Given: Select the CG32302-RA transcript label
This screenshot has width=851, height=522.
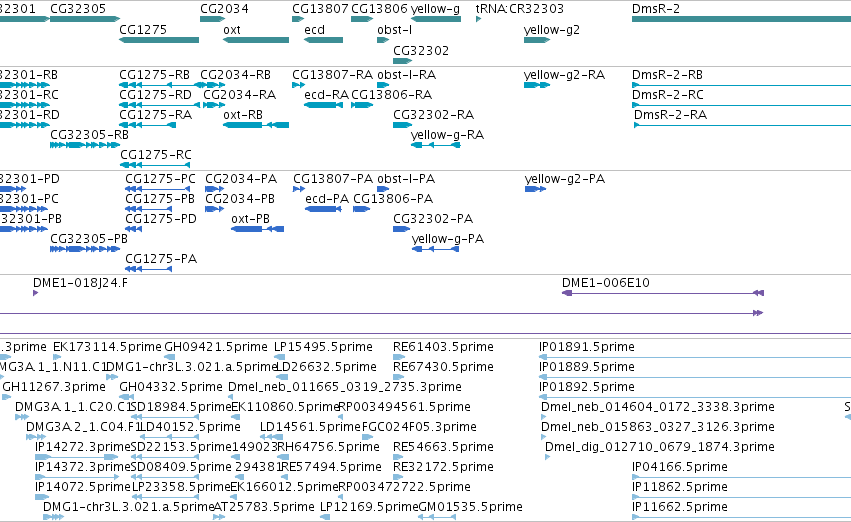Looking at the screenshot, I should (433, 115).
